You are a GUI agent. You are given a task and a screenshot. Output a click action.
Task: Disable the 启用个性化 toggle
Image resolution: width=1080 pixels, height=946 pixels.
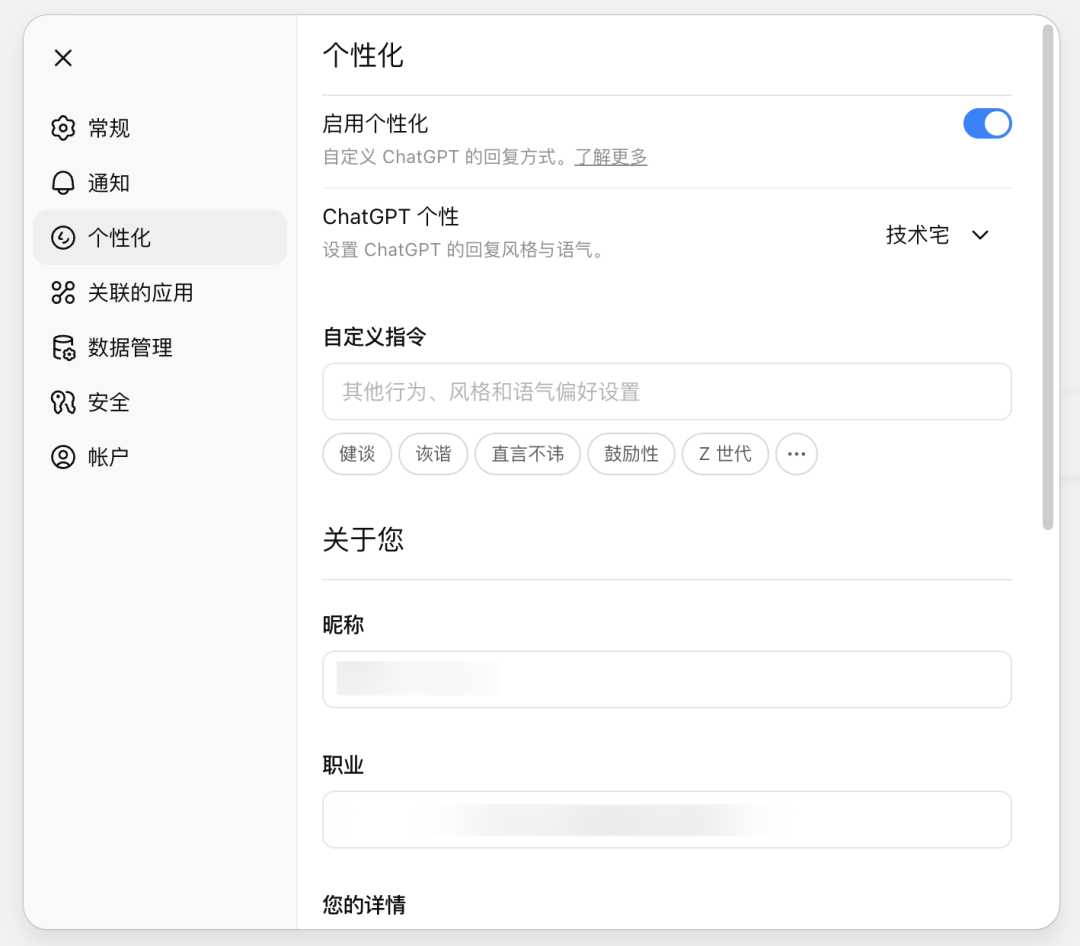988,124
